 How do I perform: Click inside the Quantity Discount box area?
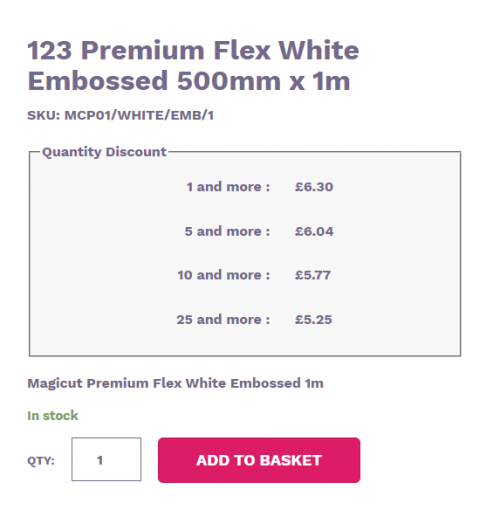point(245,254)
